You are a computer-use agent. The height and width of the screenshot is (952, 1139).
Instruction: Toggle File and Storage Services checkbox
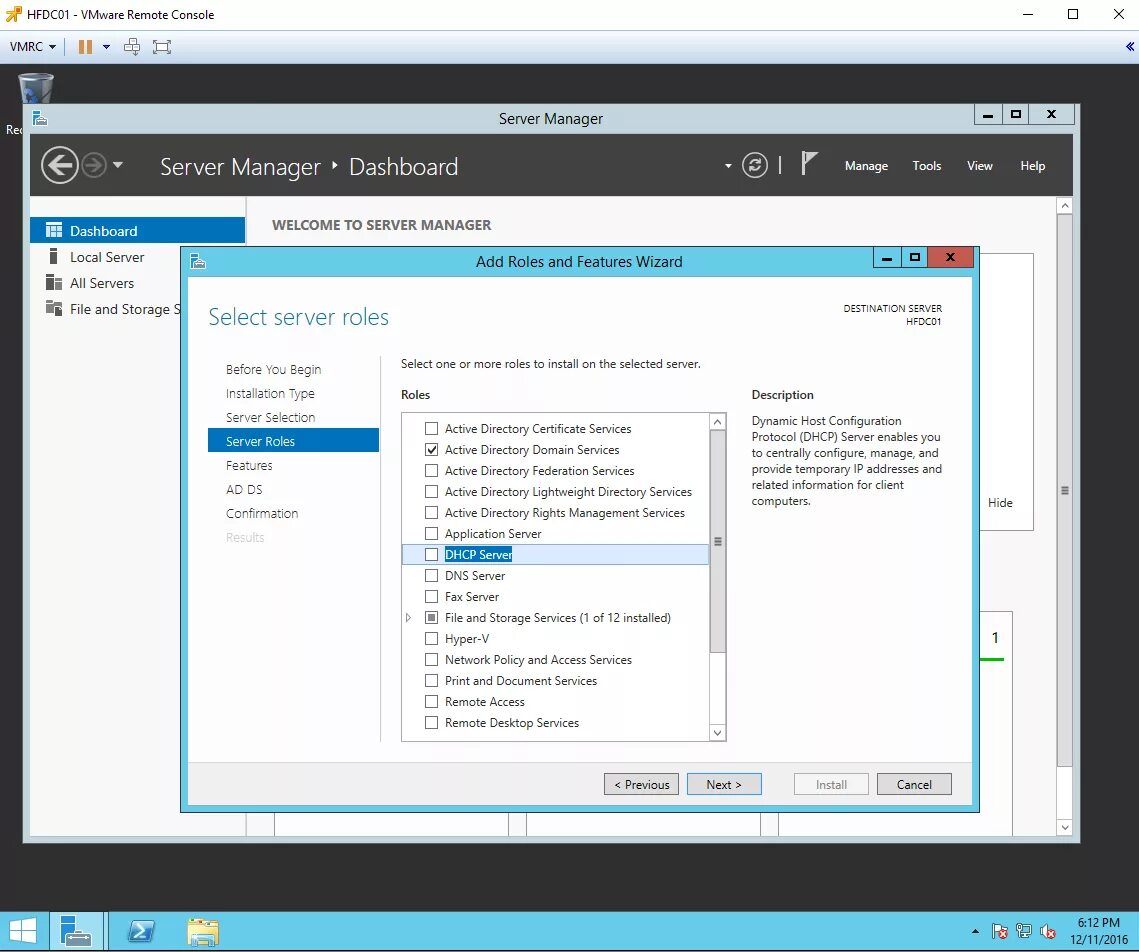(431, 618)
